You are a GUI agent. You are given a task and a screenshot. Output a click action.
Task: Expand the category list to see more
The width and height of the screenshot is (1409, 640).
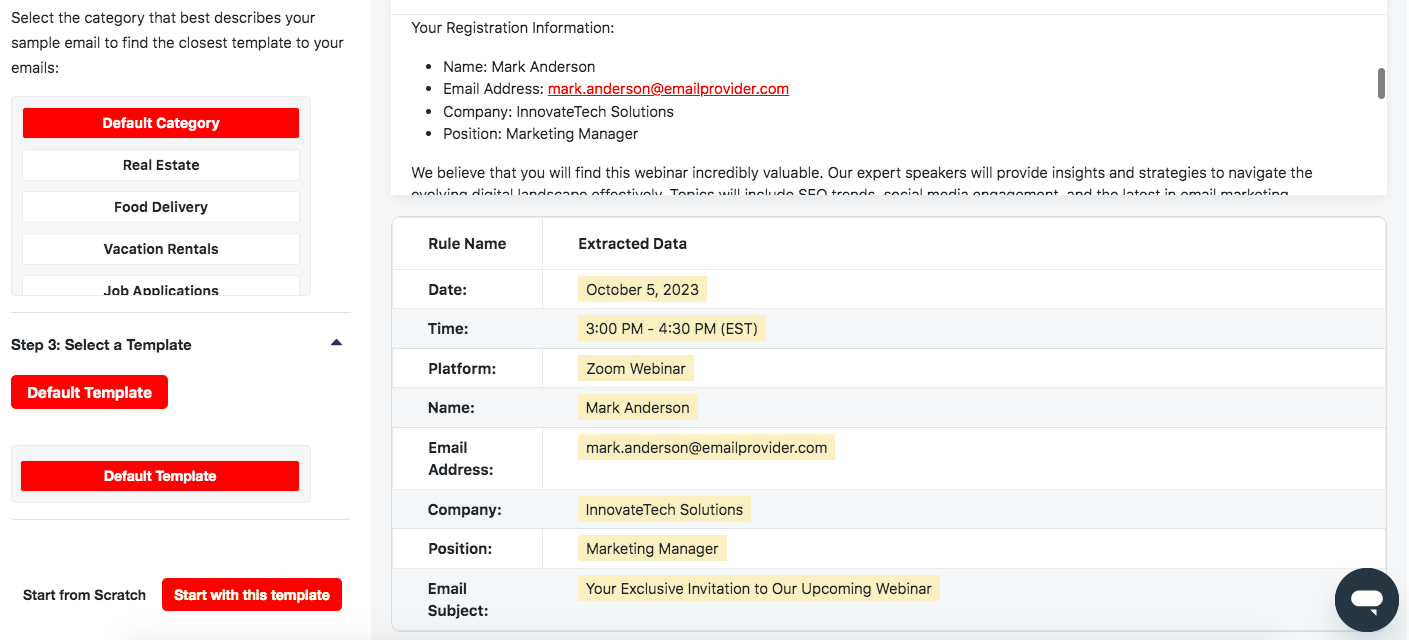pos(160,289)
